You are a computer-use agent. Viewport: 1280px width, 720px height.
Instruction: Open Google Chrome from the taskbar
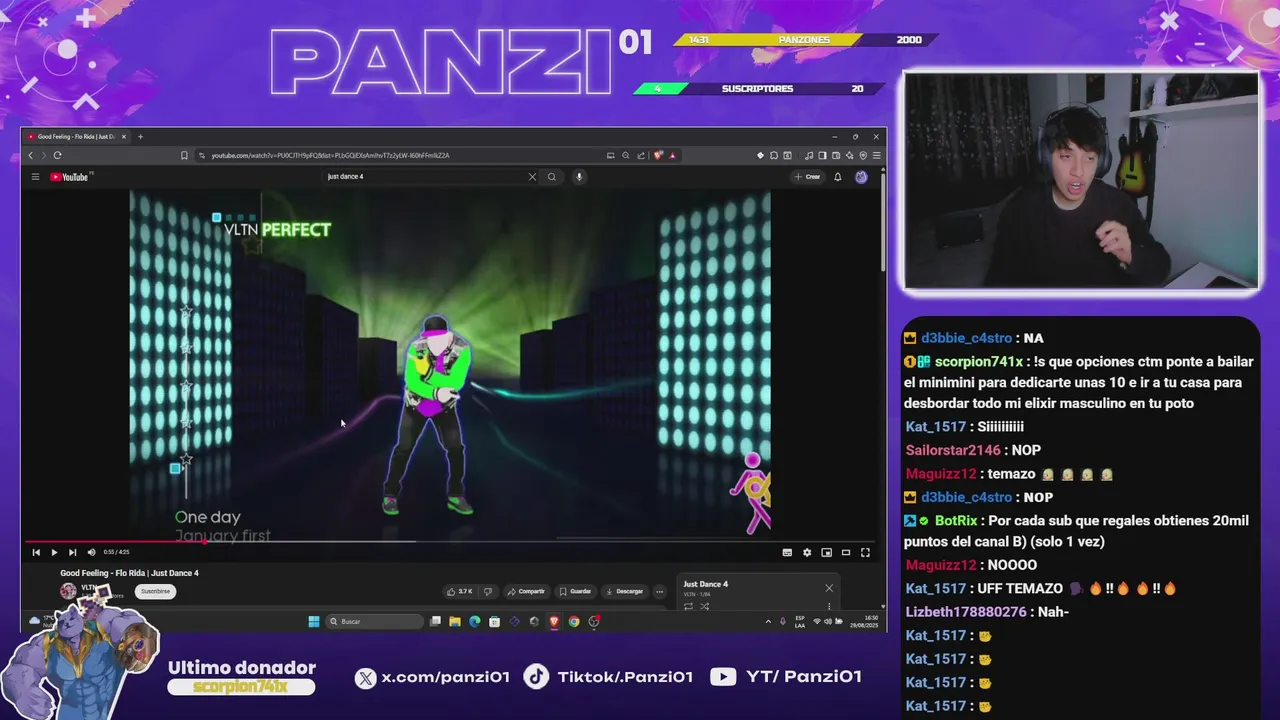pyautogui.click(x=574, y=621)
